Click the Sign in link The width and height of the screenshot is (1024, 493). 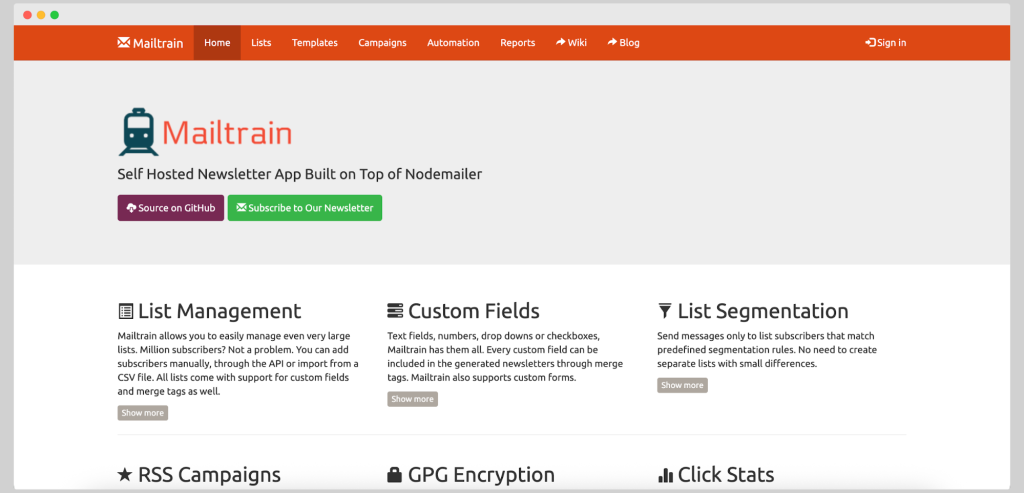point(886,43)
